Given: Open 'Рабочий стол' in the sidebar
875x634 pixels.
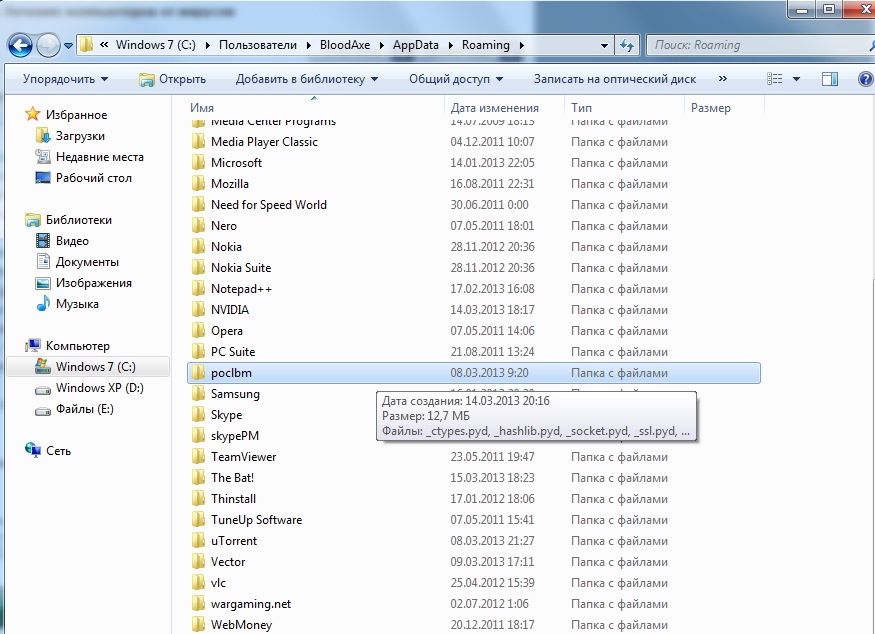Looking at the screenshot, I should click(94, 178).
